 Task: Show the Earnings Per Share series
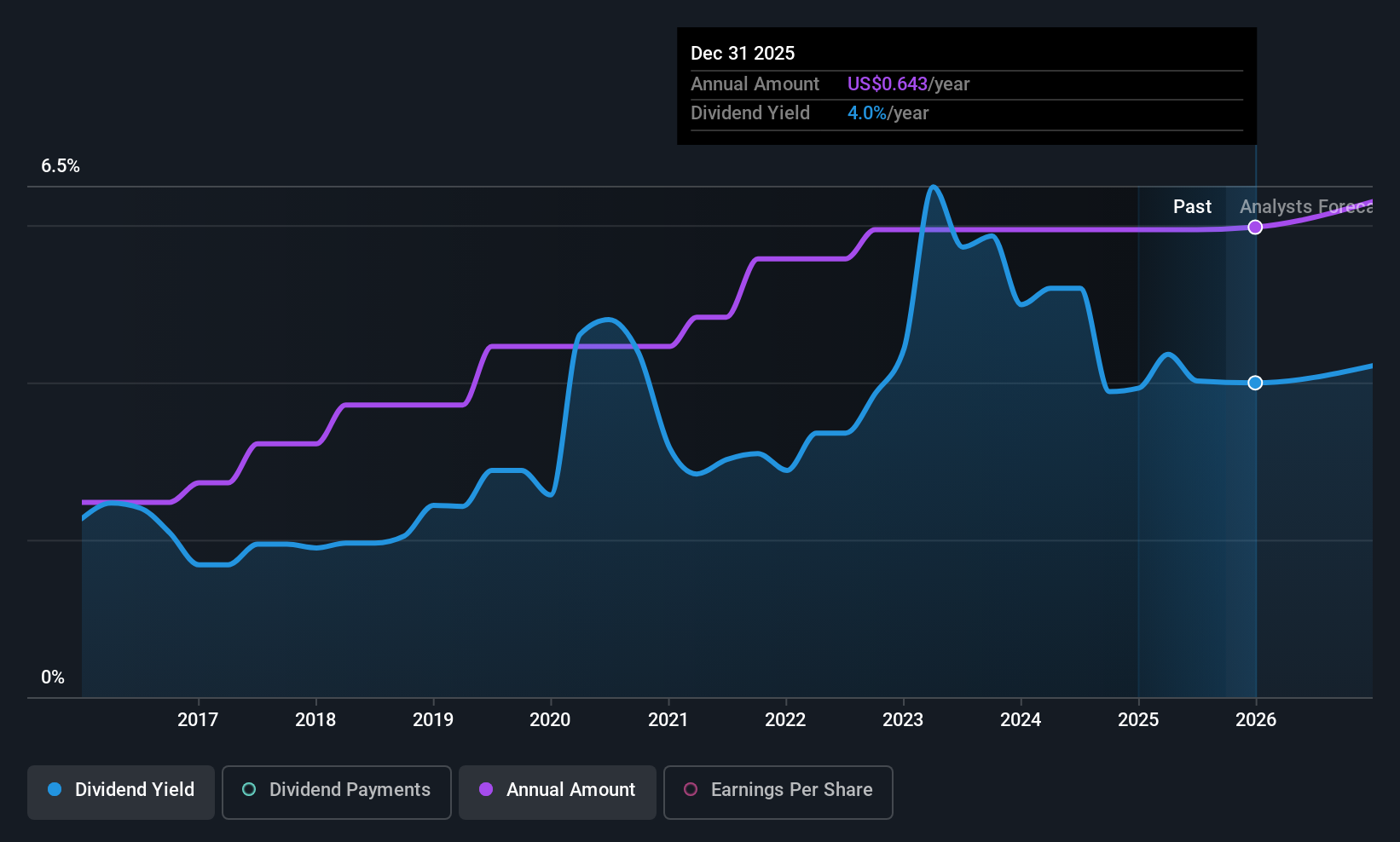coord(778,792)
